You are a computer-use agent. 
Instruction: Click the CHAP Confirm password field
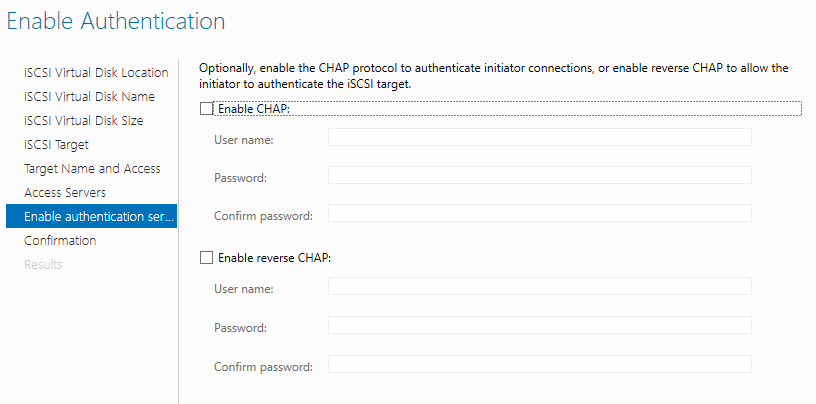click(540, 213)
